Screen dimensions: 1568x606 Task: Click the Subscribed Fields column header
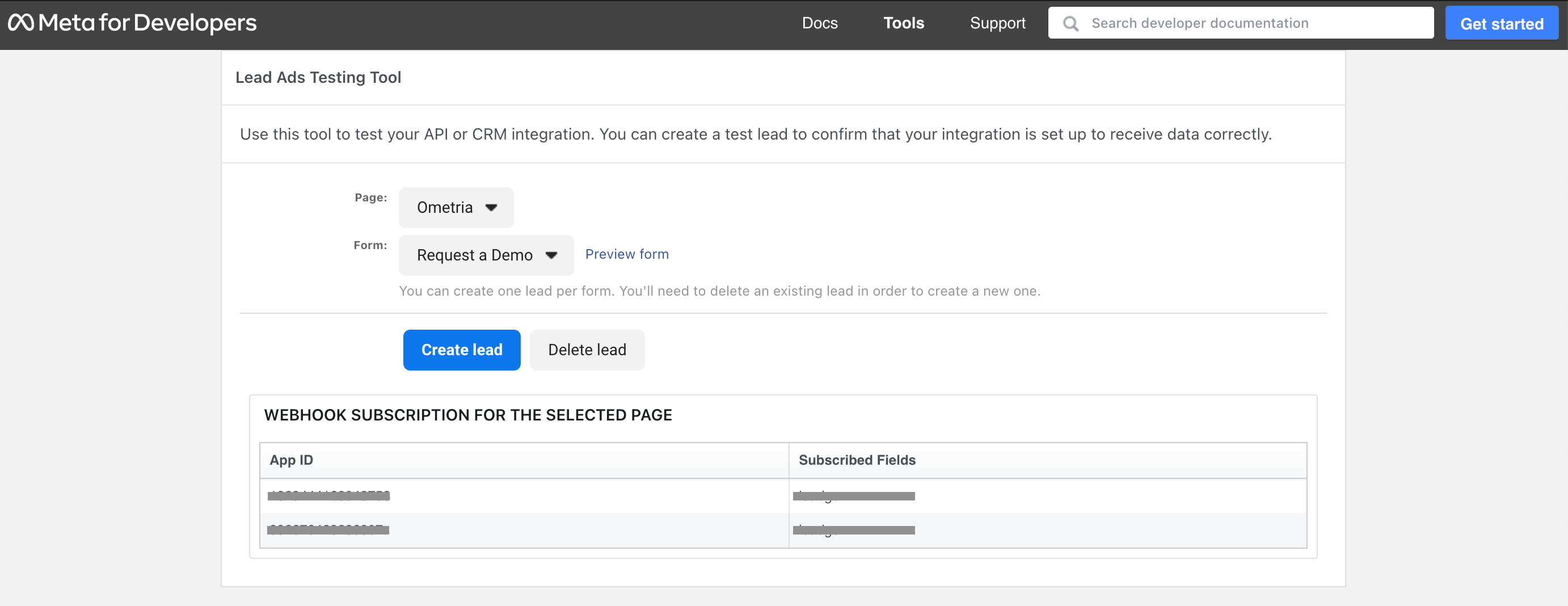pos(1047,460)
